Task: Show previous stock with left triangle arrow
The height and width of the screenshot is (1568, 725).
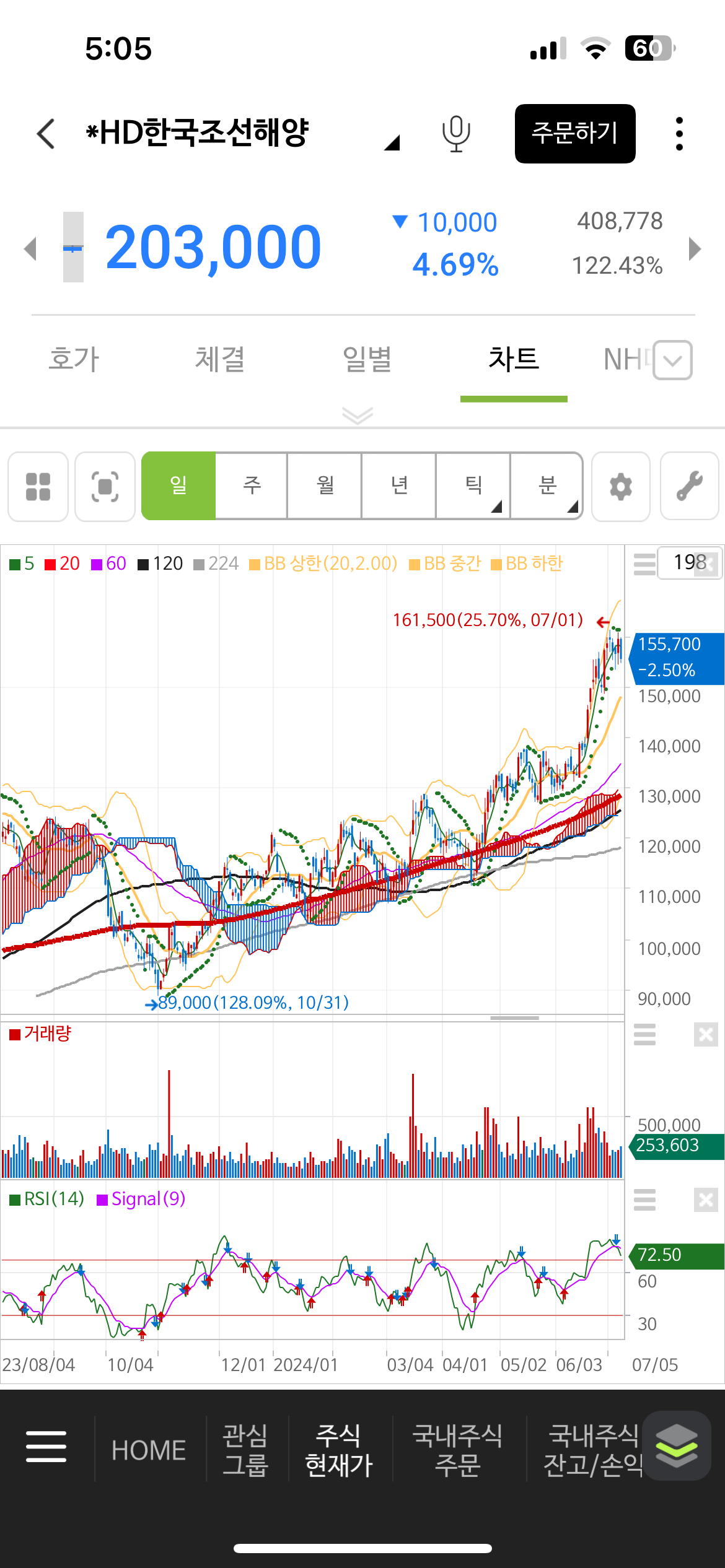Action: (x=30, y=249)
